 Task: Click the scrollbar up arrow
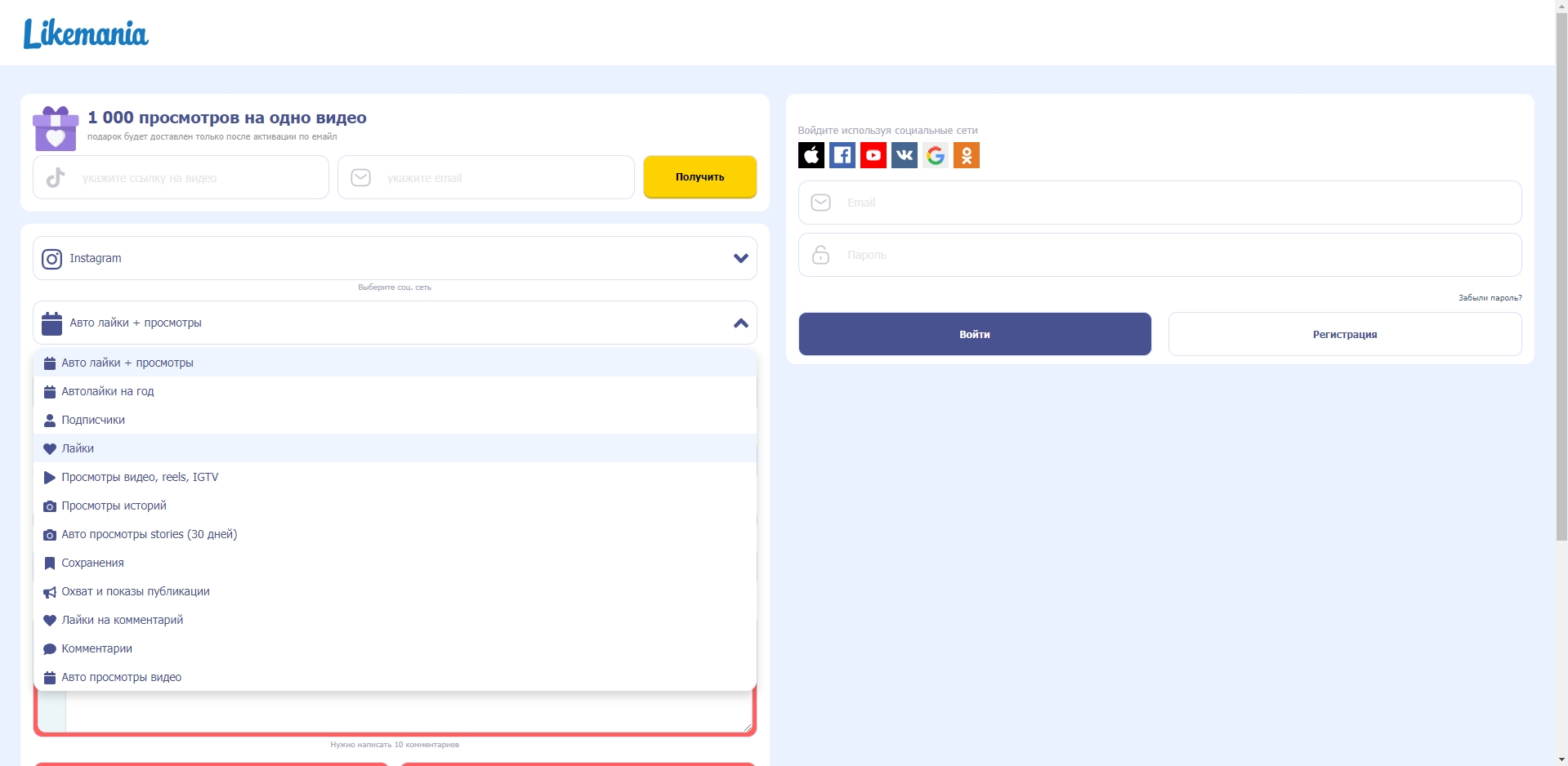[x=1561, y=7]
